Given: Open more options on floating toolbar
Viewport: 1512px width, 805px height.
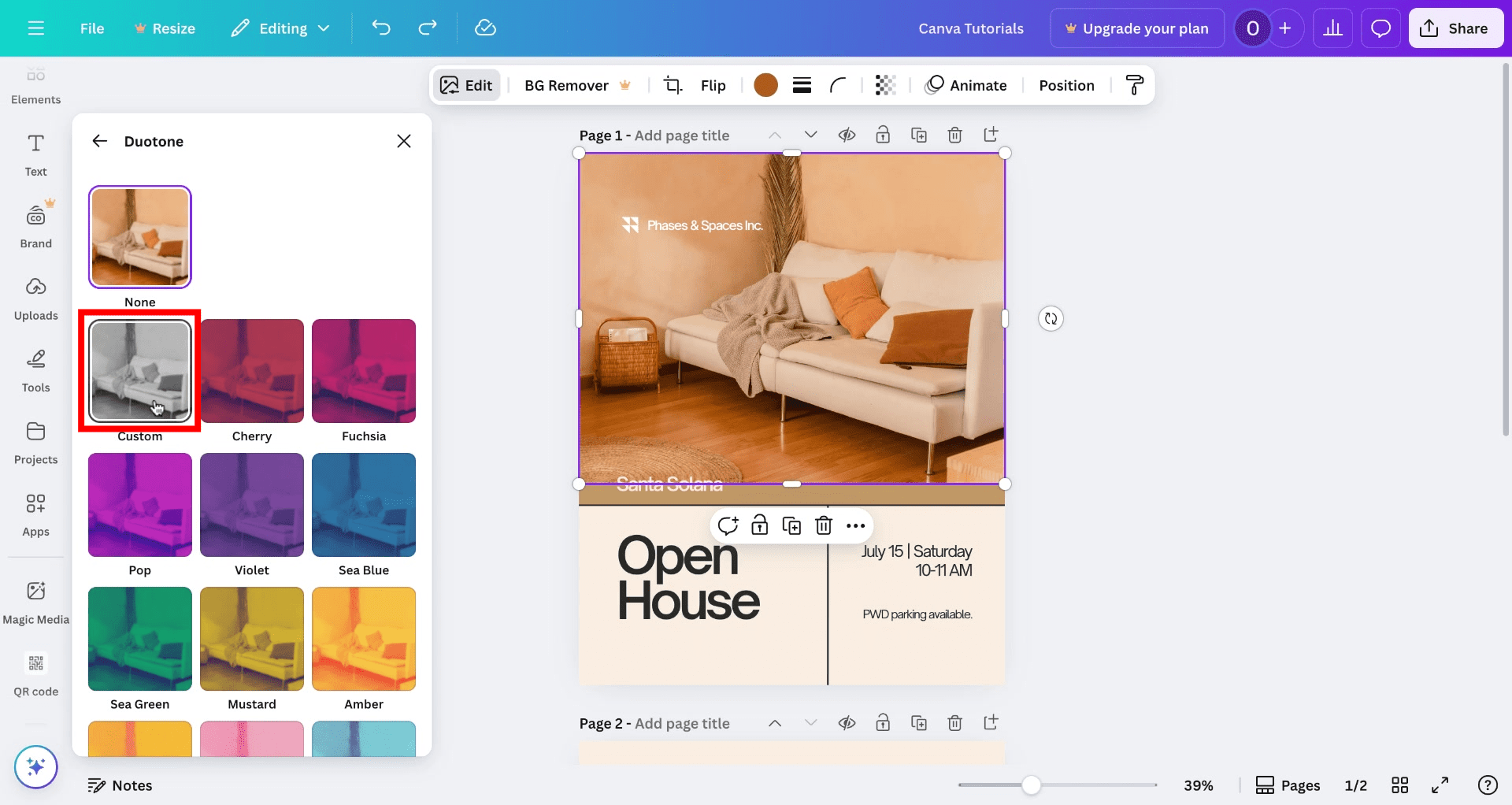Looking at the screenshot, I should pyautogui.click(x=855, y=525).
